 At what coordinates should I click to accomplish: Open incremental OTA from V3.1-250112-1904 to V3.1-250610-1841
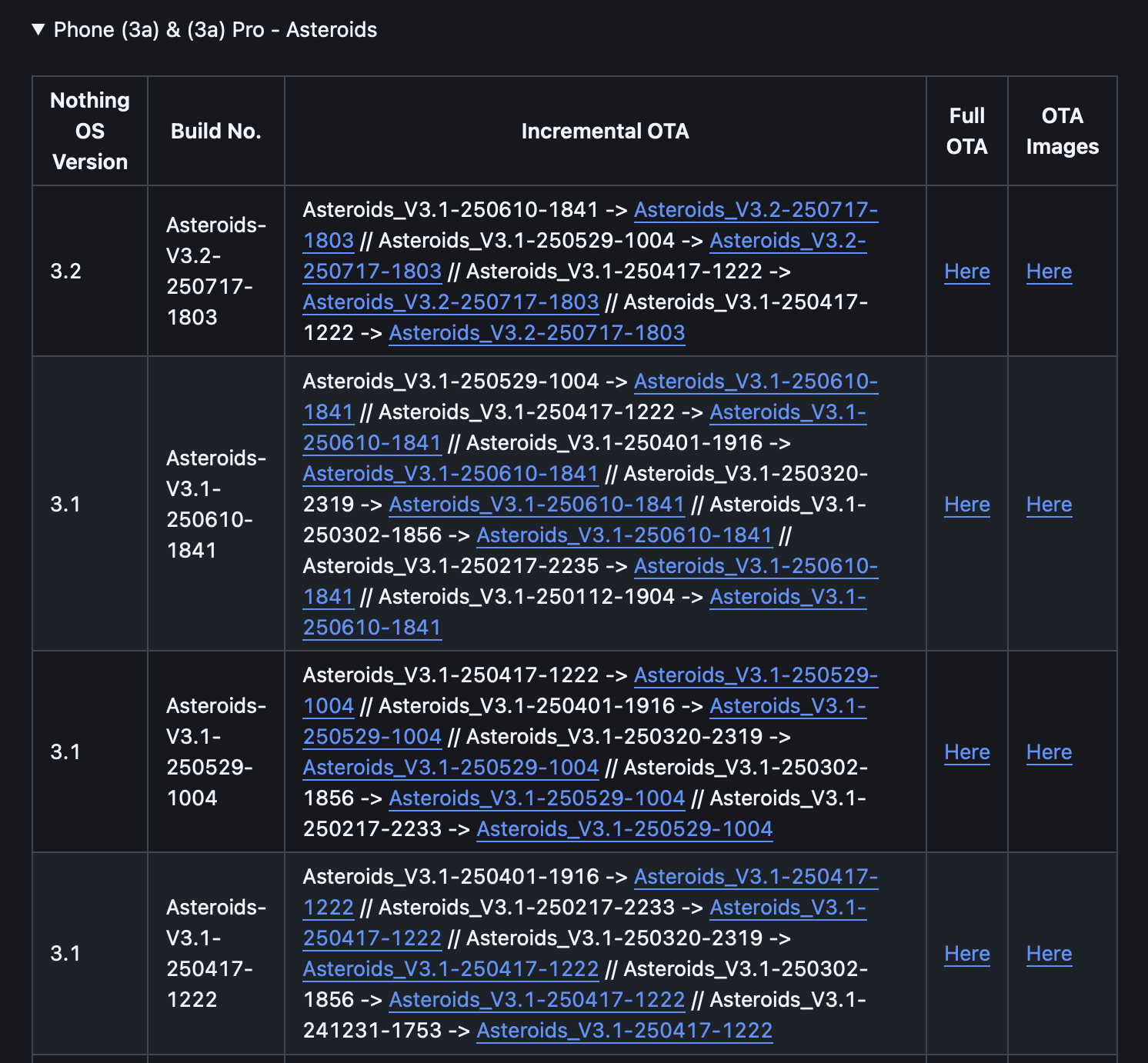tap(787, 597)
